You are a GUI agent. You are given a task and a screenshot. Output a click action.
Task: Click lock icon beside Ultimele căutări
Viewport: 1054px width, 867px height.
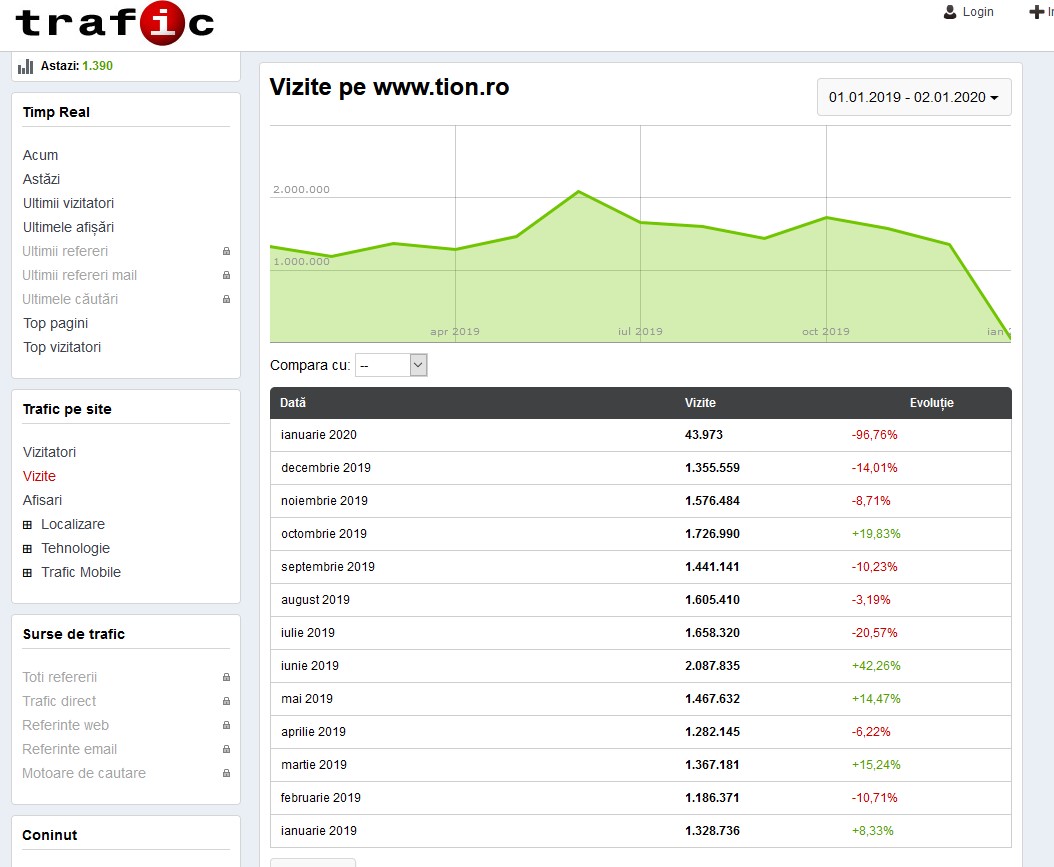(226, 299)
